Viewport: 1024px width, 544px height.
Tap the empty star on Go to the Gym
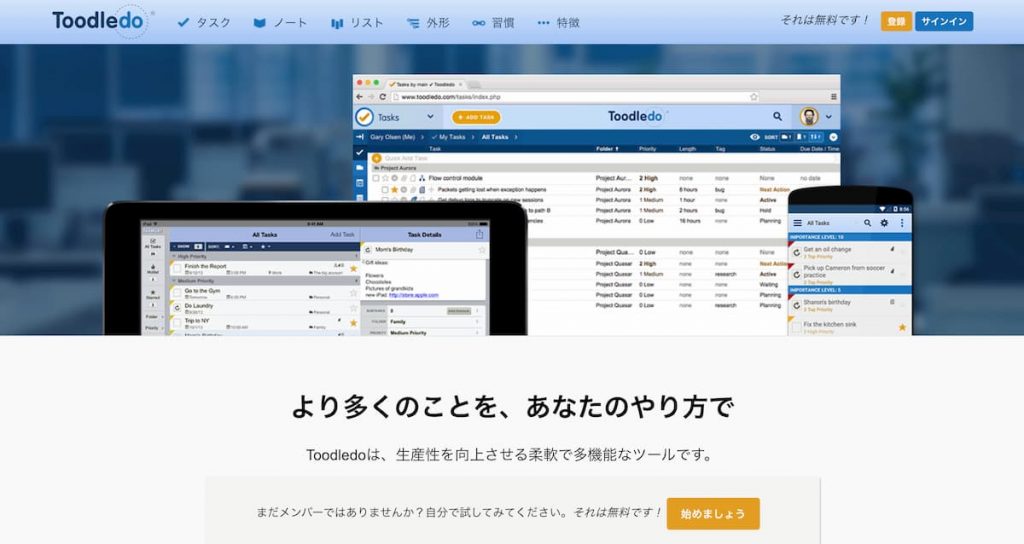(353, 293)
